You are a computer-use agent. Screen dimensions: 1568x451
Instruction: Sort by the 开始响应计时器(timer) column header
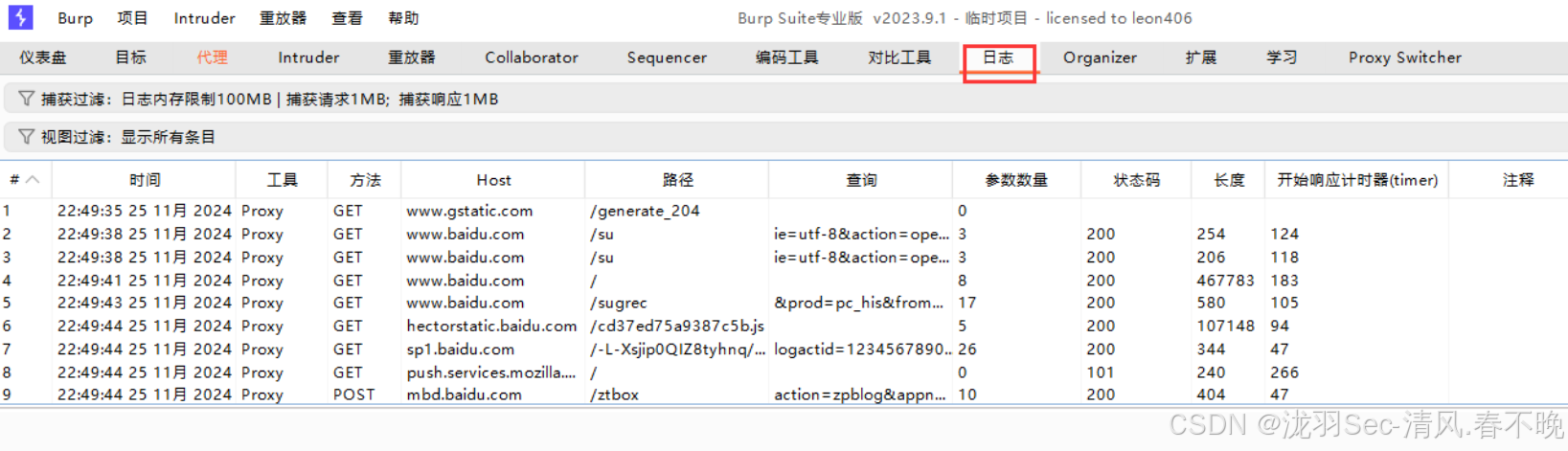(x=1358, y=180)
